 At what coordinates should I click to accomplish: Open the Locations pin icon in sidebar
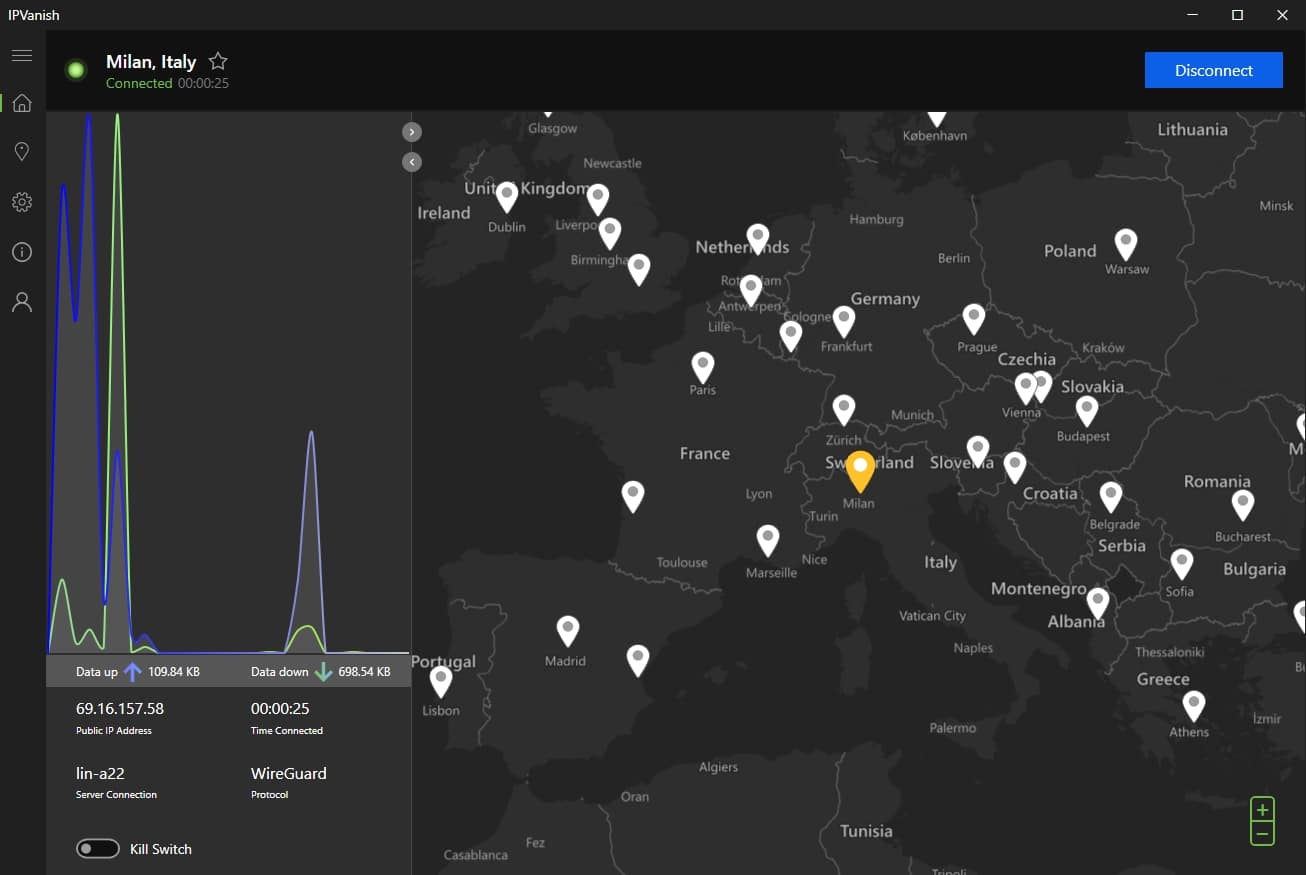tap(22, 151)
